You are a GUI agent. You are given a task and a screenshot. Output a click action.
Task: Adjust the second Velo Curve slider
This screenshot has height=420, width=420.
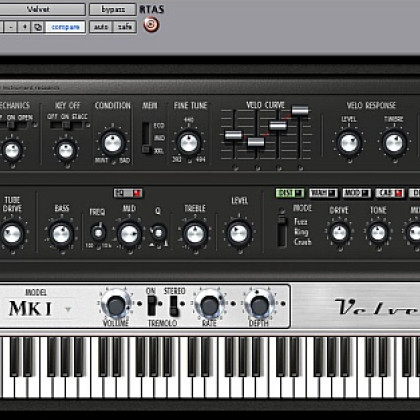(256, 142)
